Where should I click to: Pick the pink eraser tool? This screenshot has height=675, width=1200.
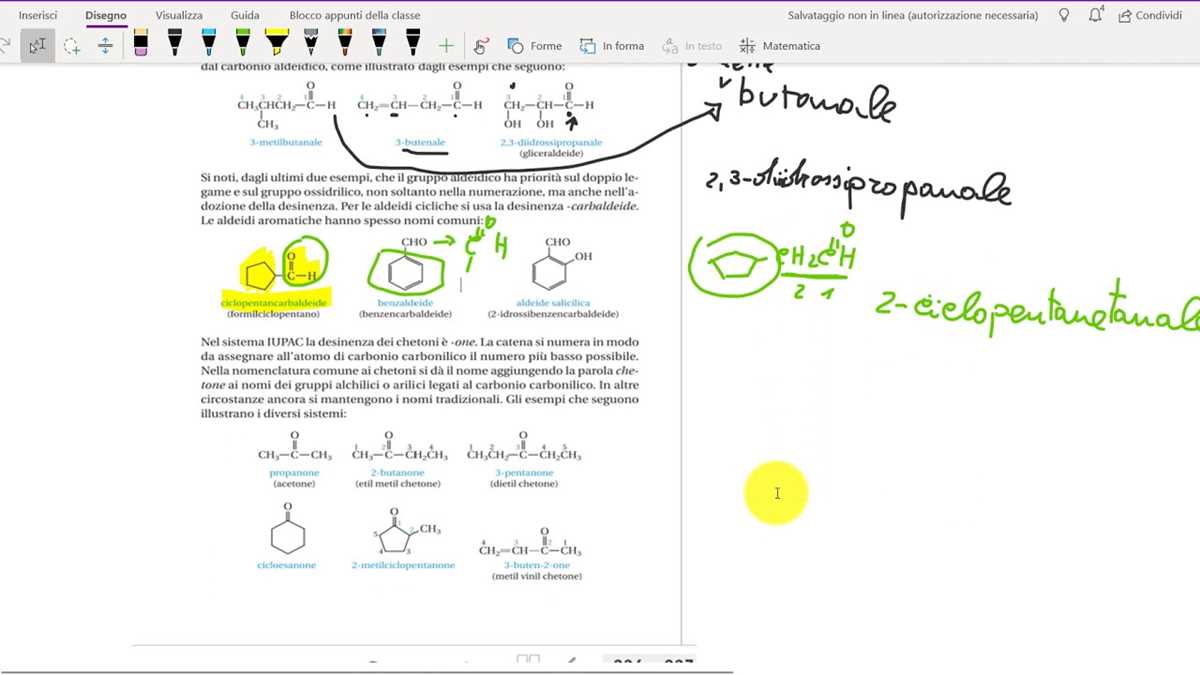tap(140, 42)
